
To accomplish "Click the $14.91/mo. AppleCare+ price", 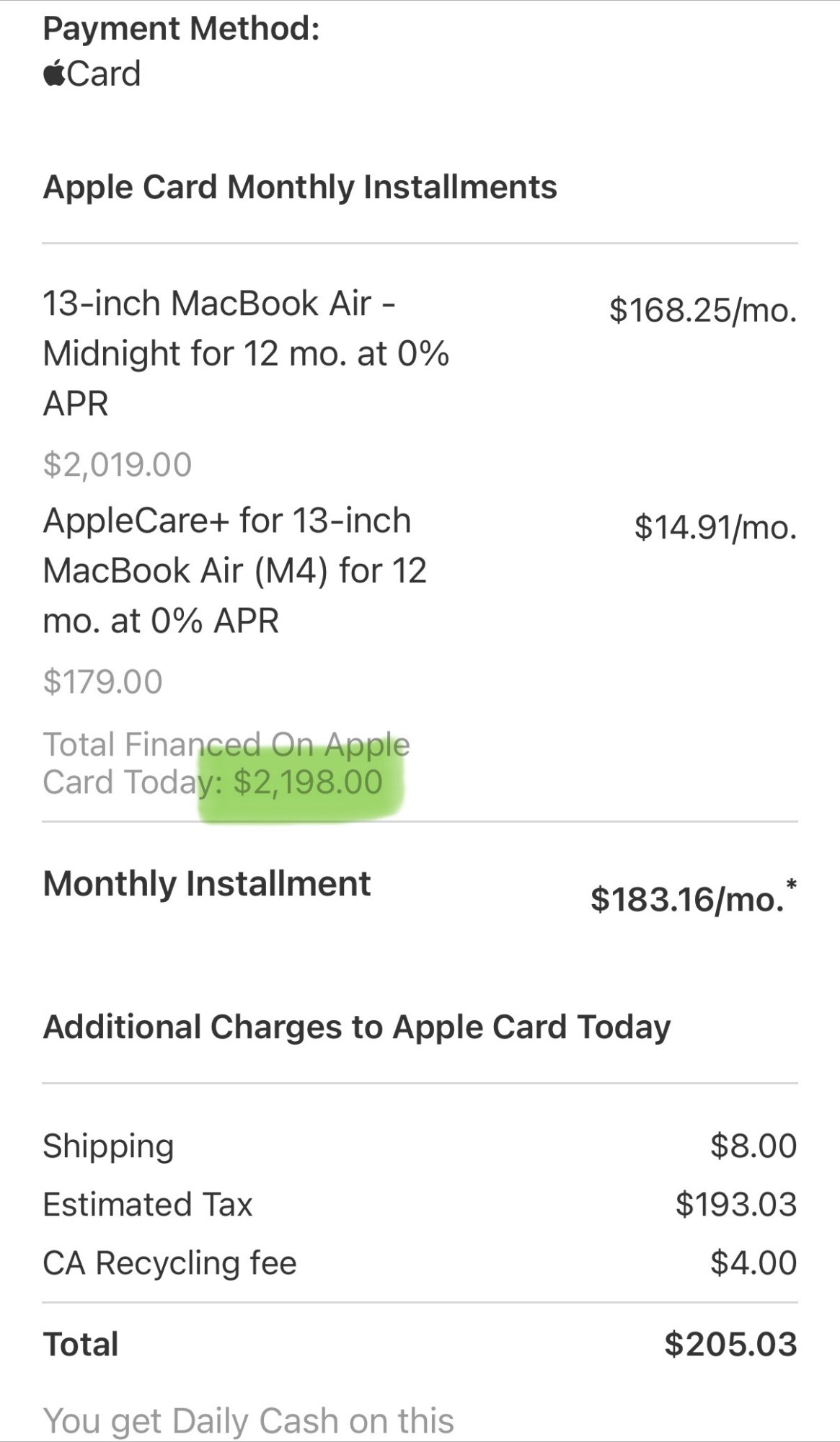I will [715, 527].
